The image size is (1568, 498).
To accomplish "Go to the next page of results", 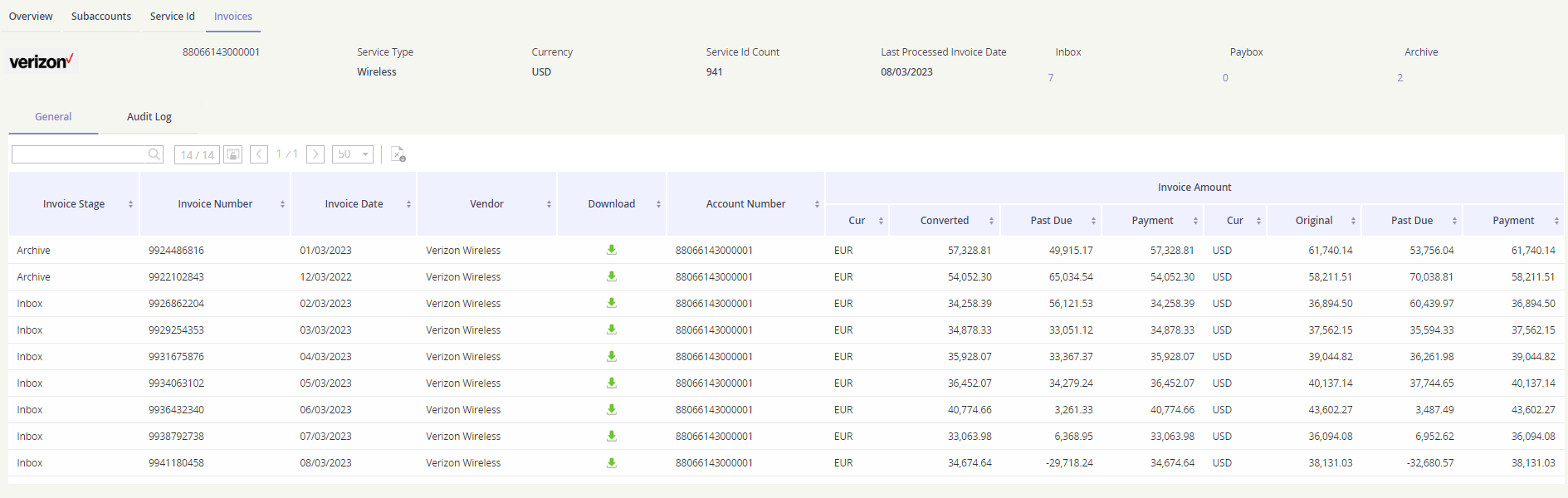I will tap(315, 154).
